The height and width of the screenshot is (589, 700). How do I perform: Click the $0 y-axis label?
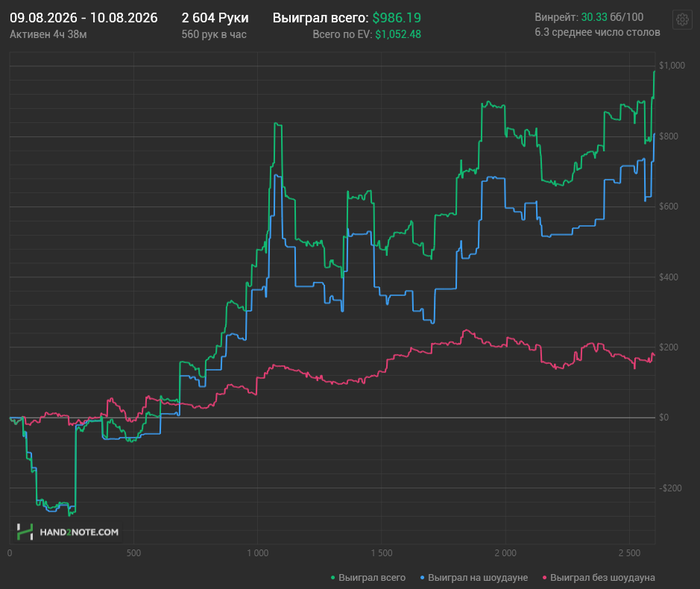coord(664,418)
